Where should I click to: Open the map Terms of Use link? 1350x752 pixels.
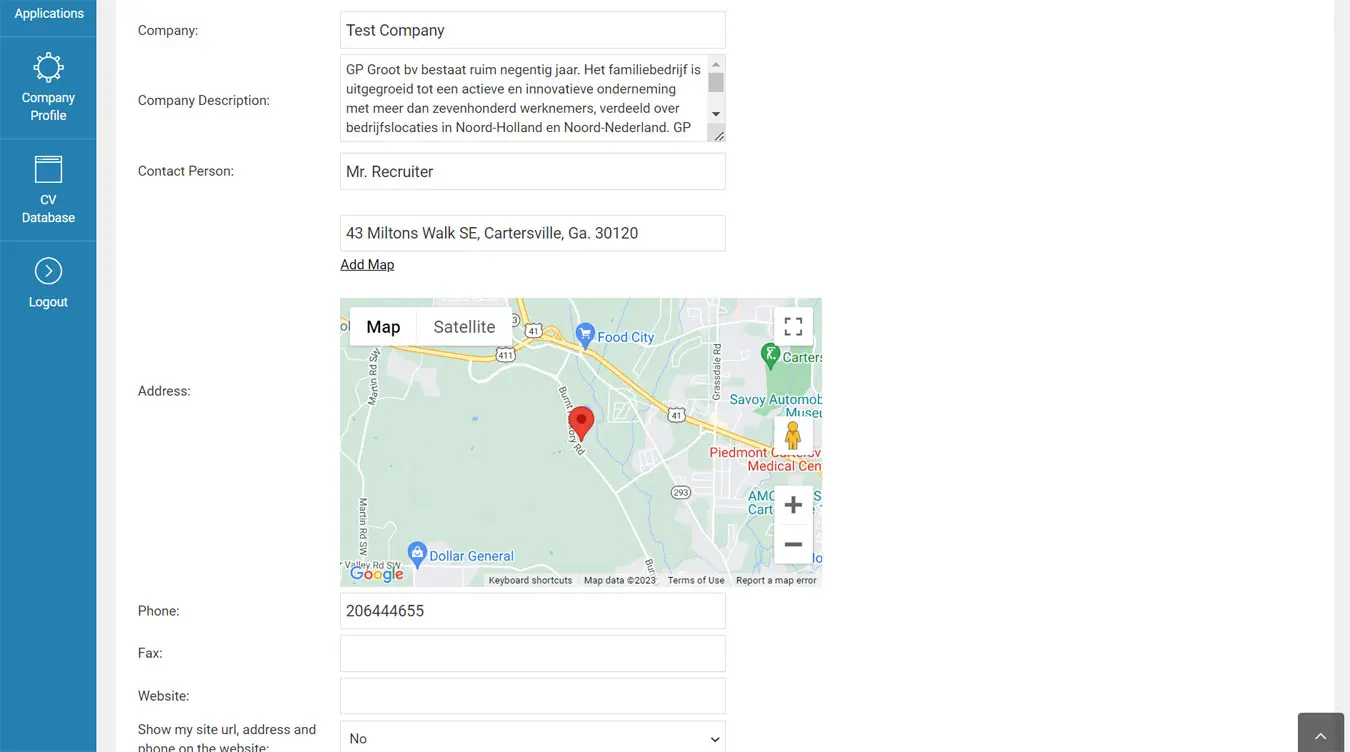(696, 580)
